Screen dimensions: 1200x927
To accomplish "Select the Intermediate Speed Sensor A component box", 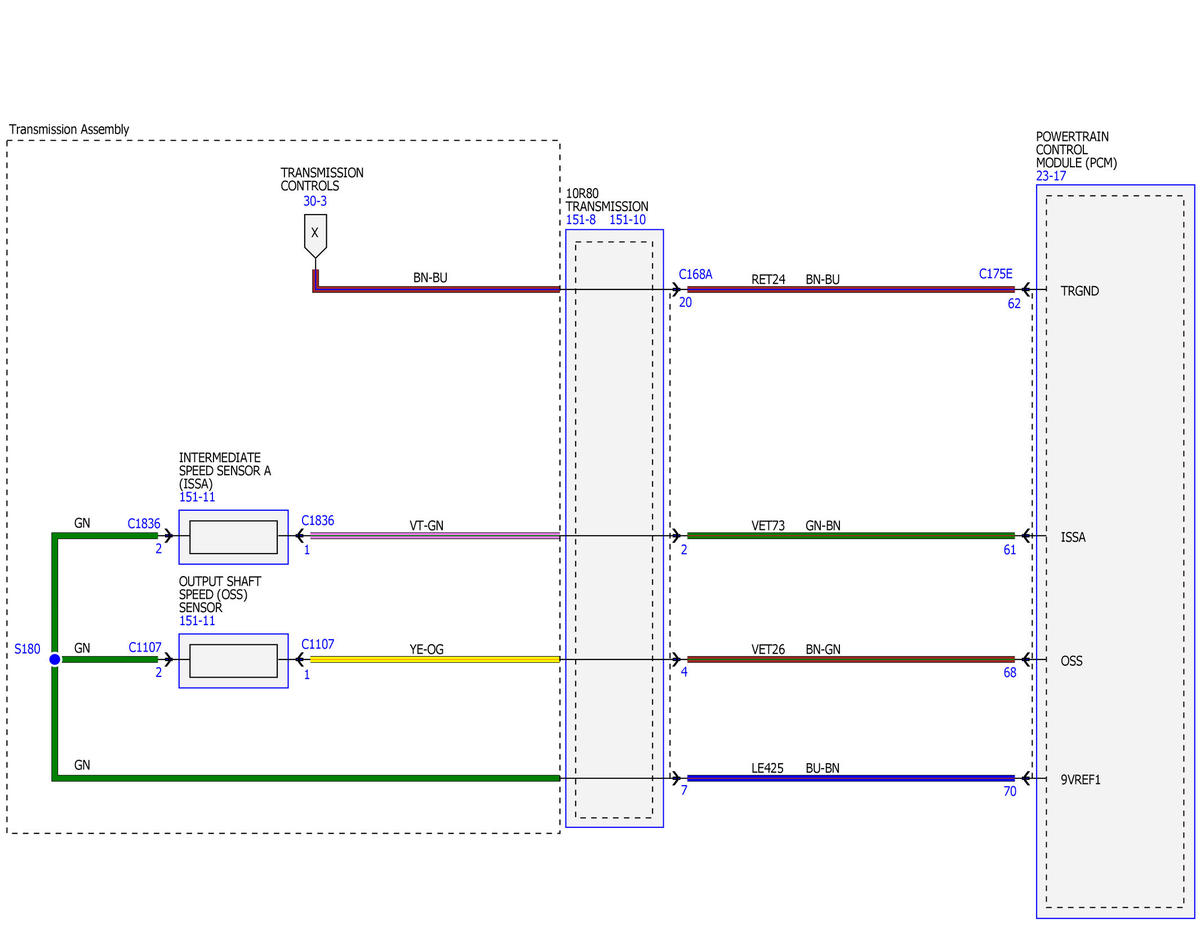I will coord(233,537).
